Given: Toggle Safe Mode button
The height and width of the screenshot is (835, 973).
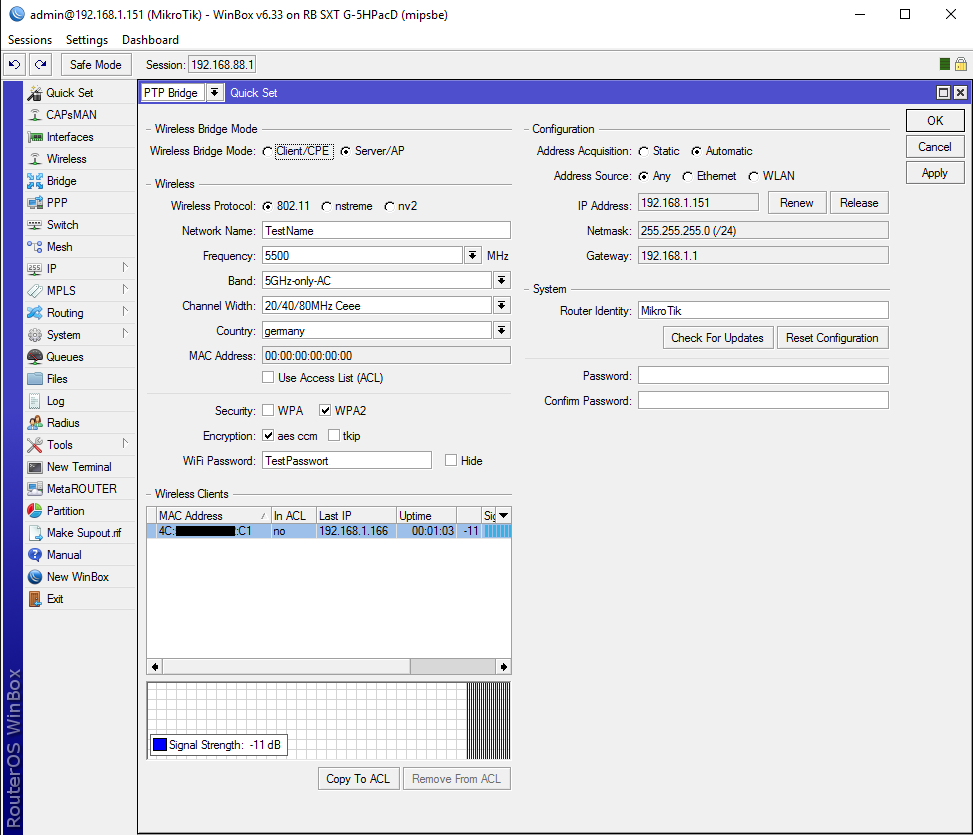Looking at the screenshot, I should pos(96,65).
